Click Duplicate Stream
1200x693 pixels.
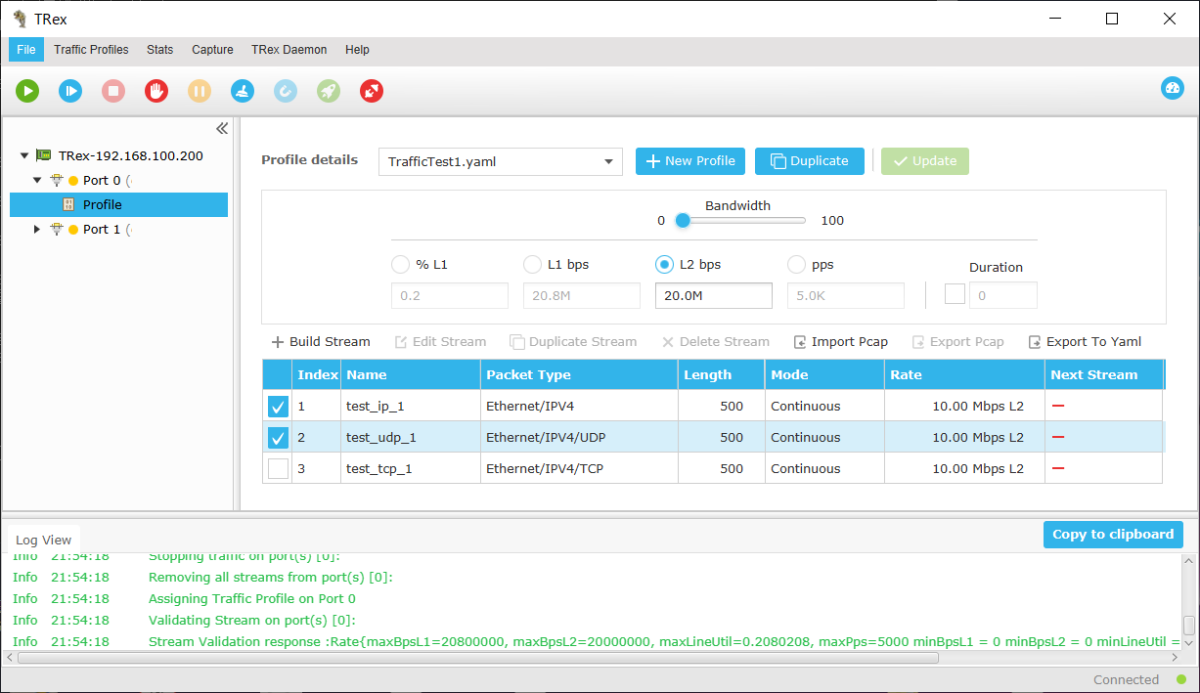573,342
